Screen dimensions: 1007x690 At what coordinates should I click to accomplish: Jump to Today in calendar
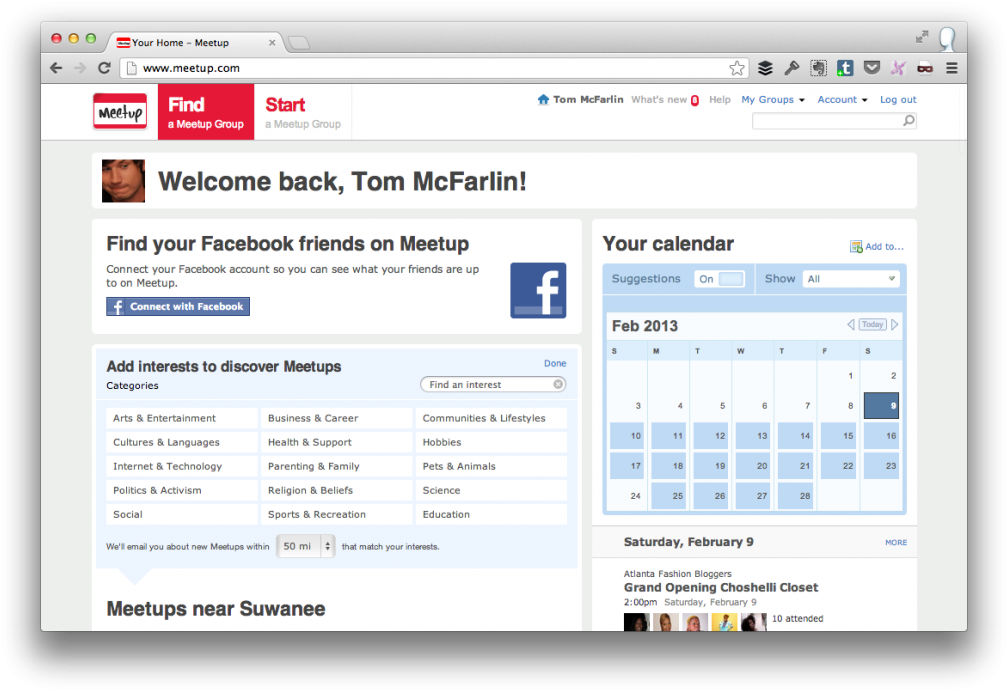pyautogui.click(x=873, y=325)
